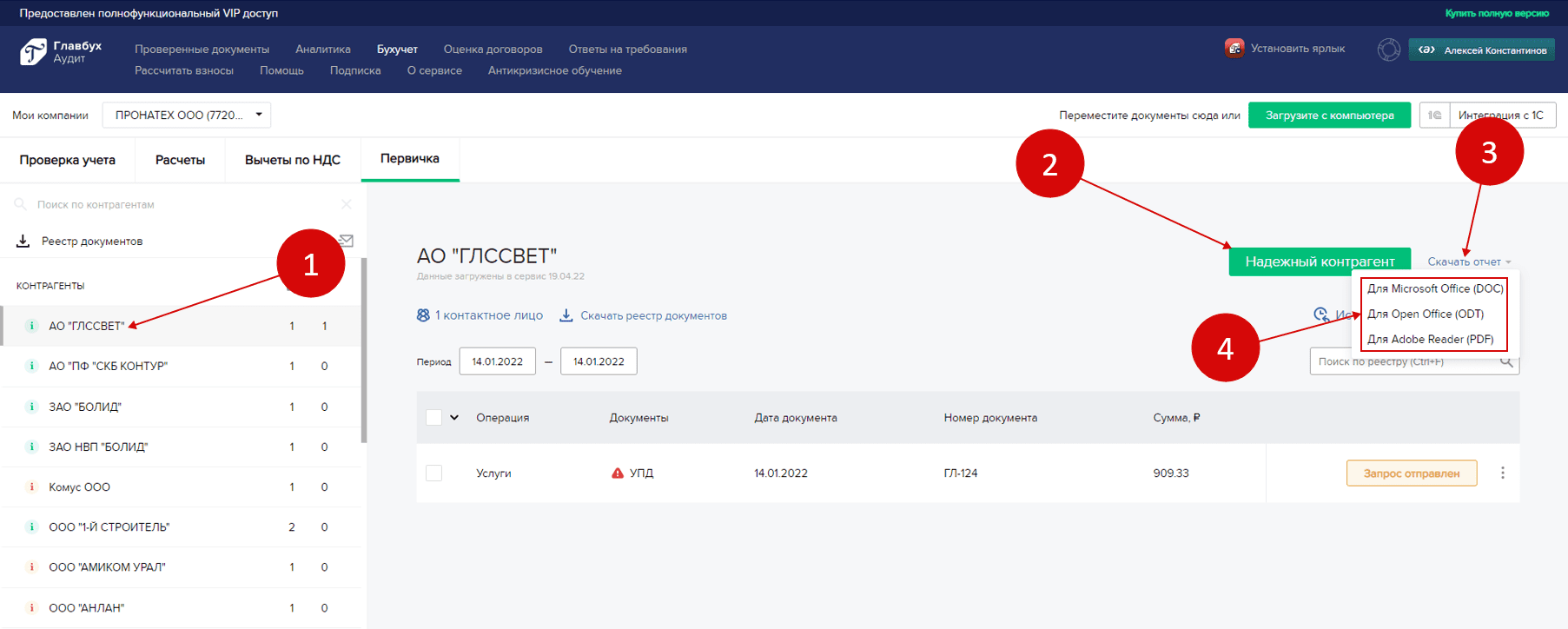Switch to Расчеты tab

(180, 160)
